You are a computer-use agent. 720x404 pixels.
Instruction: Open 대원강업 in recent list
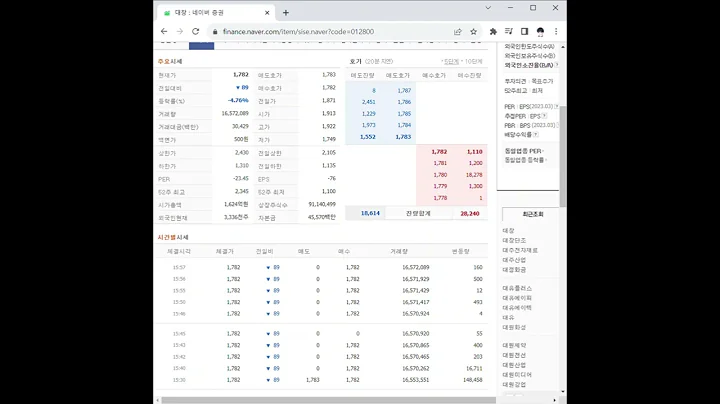point(514,385)
